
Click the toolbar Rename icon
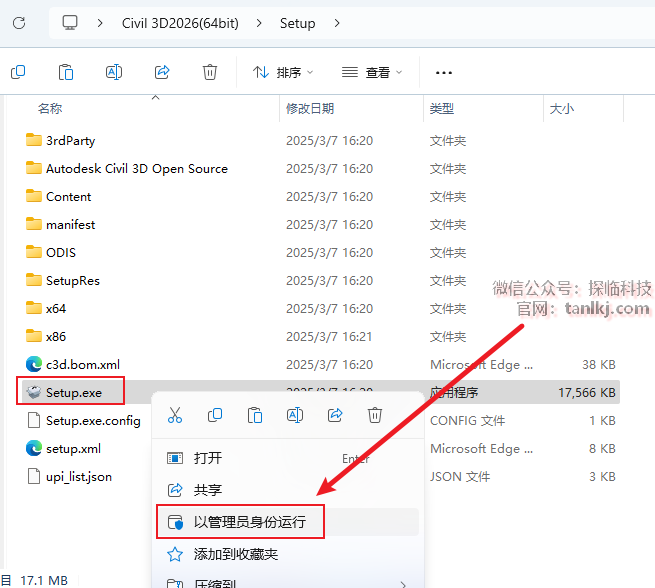[114, 72]
